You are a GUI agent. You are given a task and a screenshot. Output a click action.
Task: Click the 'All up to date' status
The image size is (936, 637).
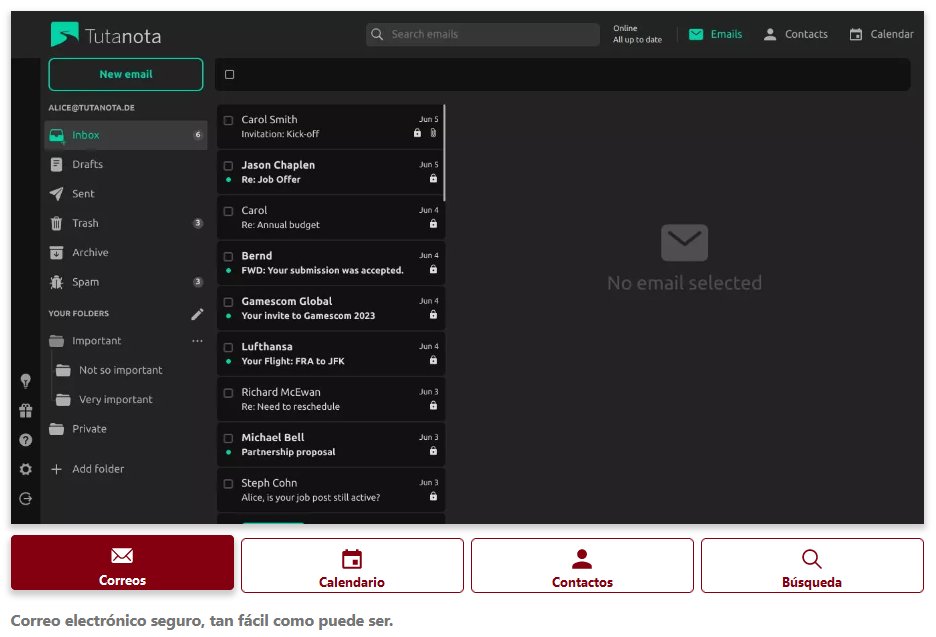(637, 40)
